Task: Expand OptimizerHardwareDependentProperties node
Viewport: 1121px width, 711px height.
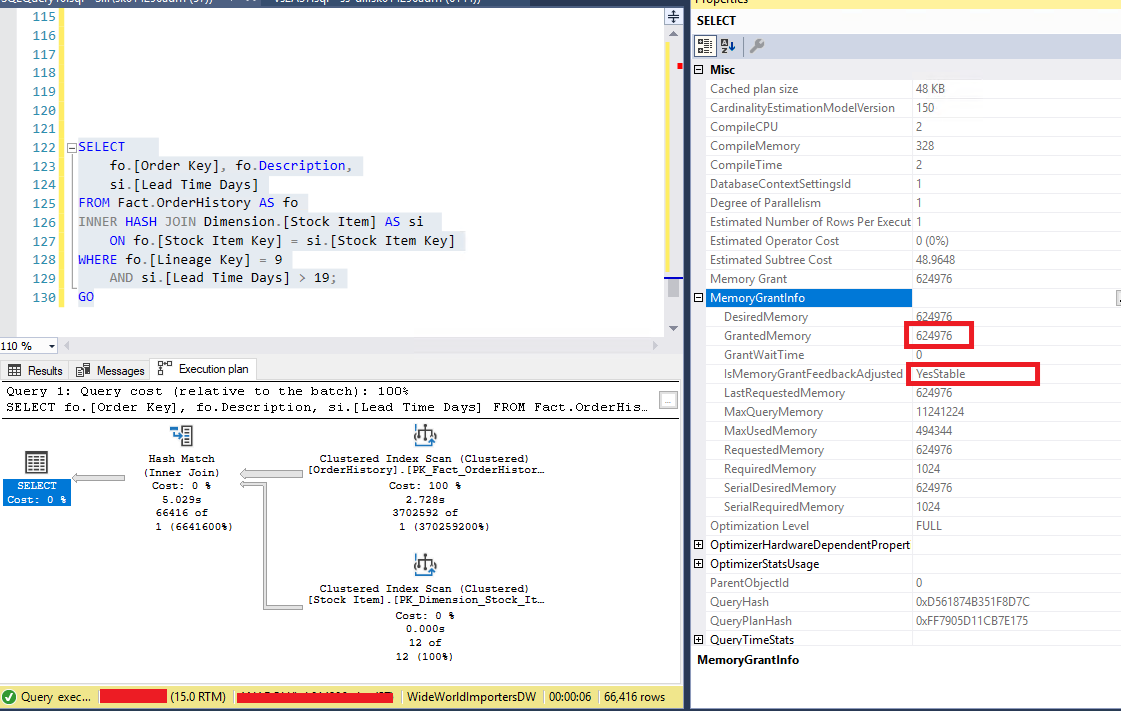Action: pos(698,545)
